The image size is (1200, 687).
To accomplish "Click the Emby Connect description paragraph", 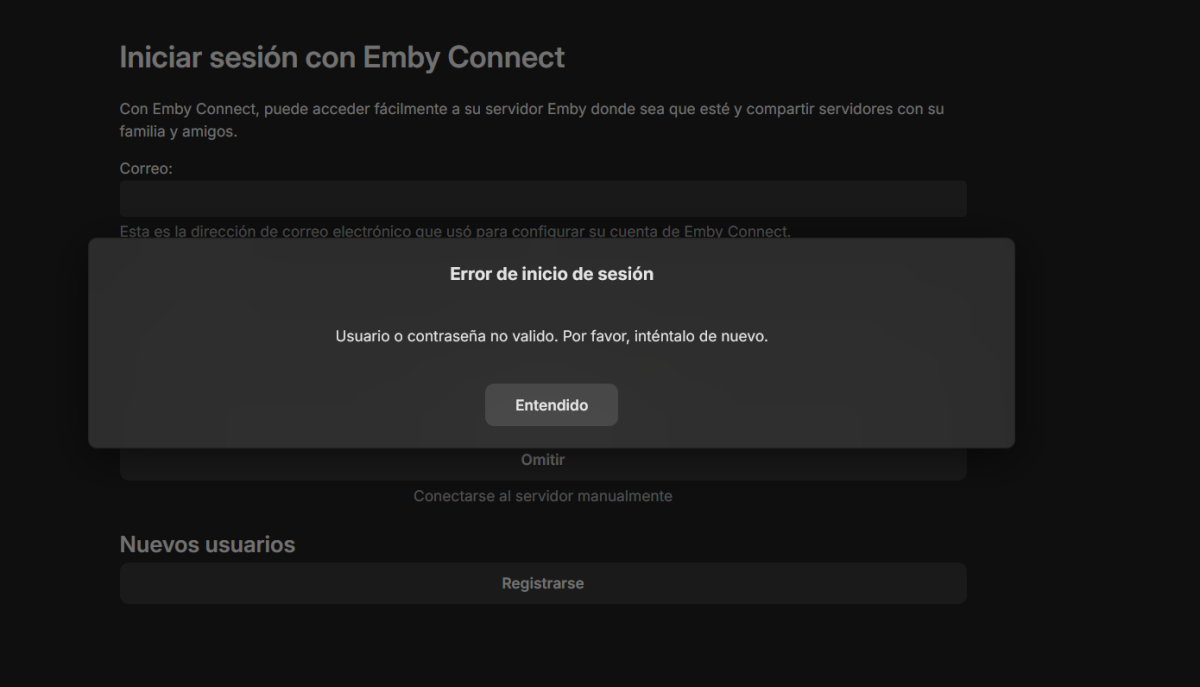I will pyautogui.click(x=531, y=118).
